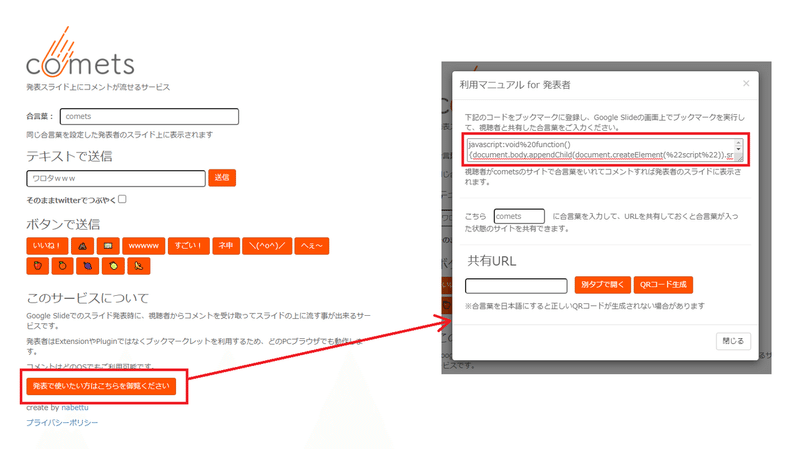Send the apple emoji reaction
Screen dimensions: 800x449
pos(37,266)
